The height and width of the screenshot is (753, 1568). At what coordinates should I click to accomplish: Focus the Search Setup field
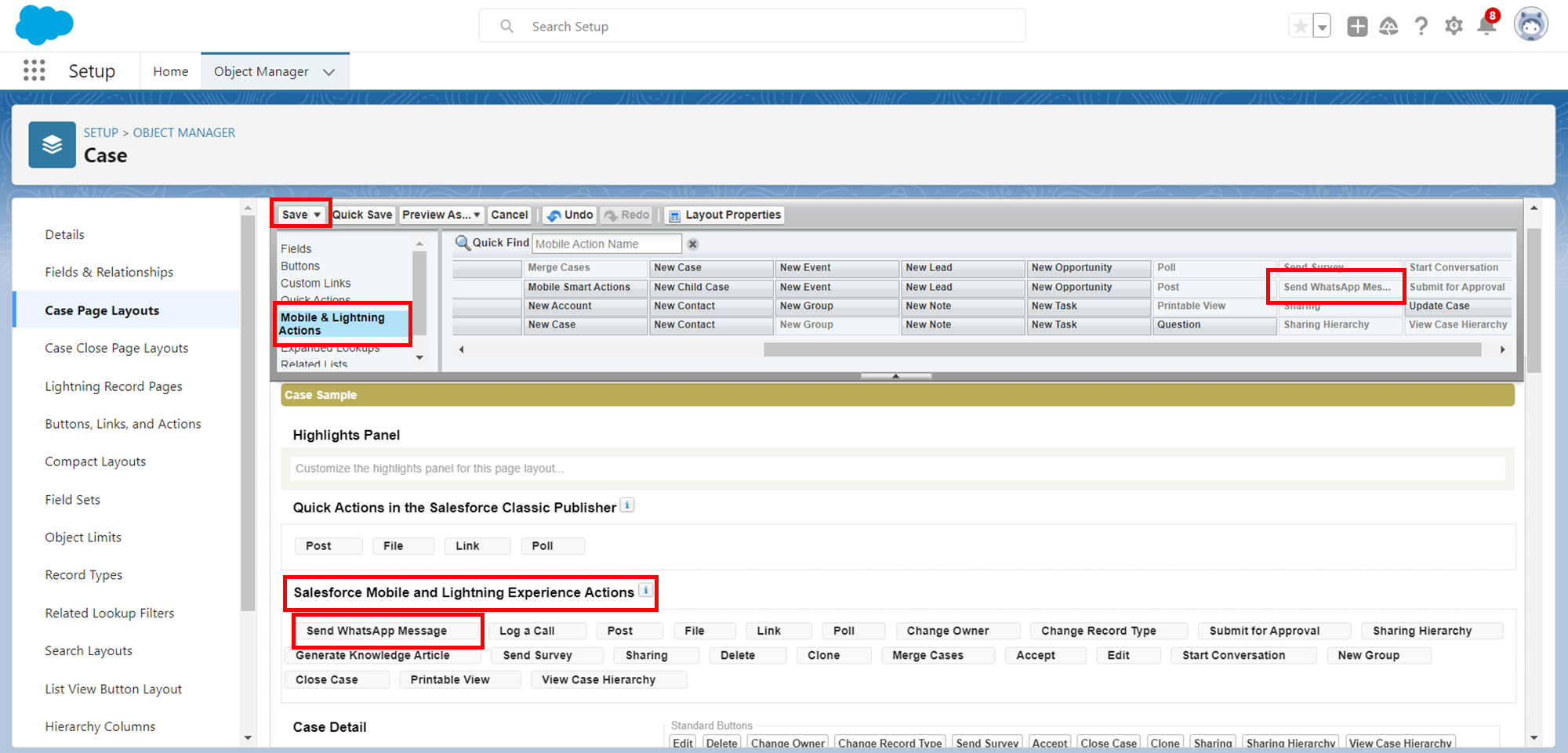tap(753, 26)
